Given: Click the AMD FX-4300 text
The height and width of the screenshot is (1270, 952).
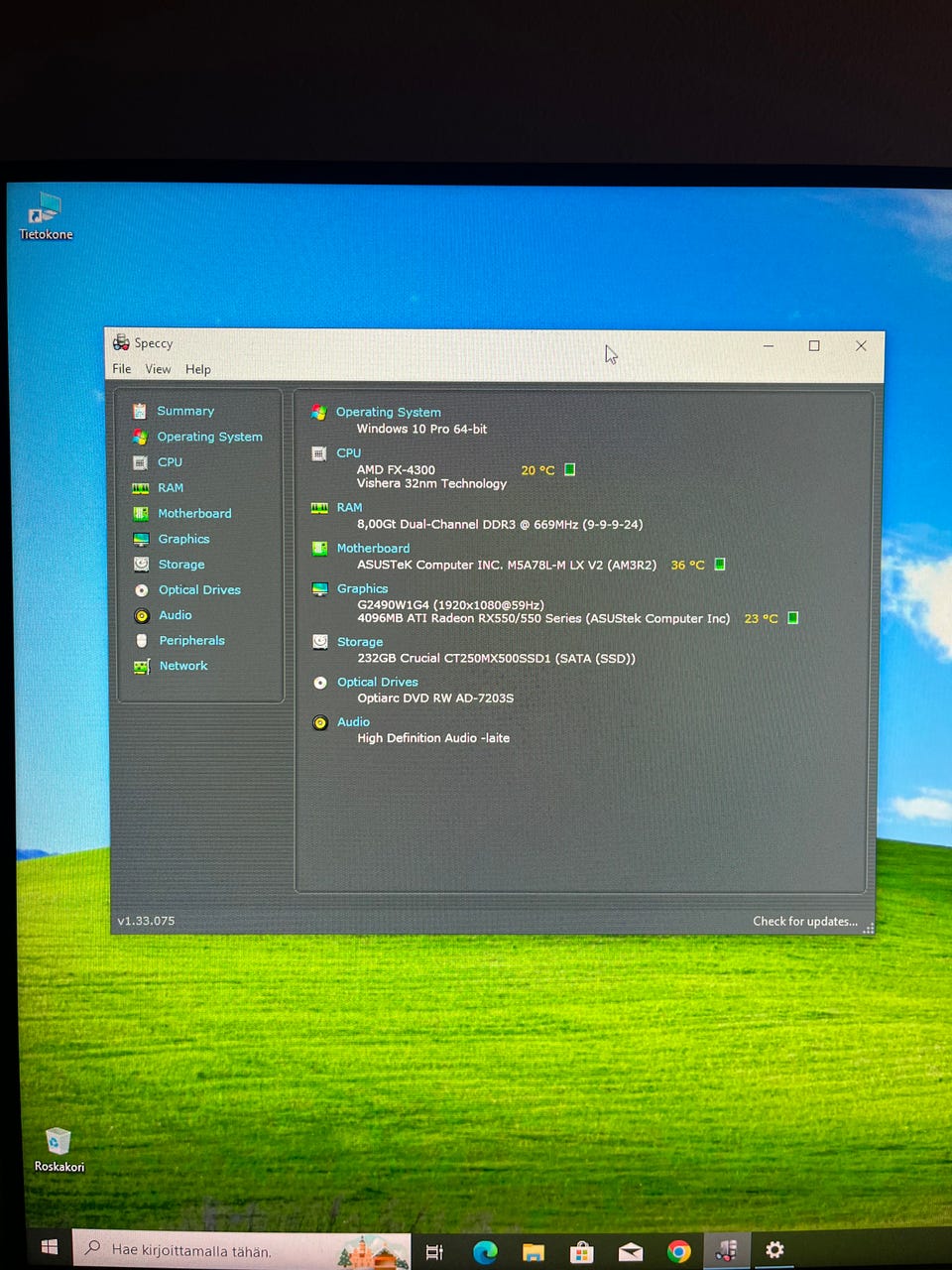Looking at the screenshot, I should point(396,470).
